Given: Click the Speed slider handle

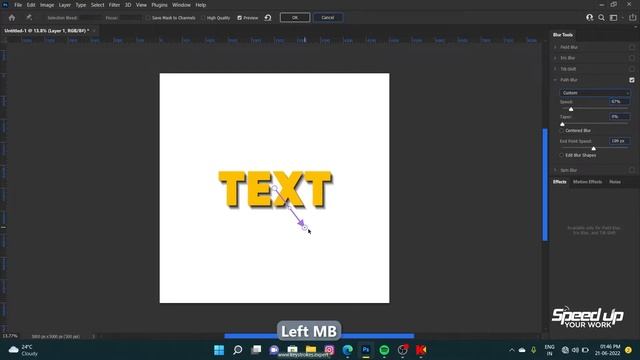Looking at the screenshot, I should [571, 109].
